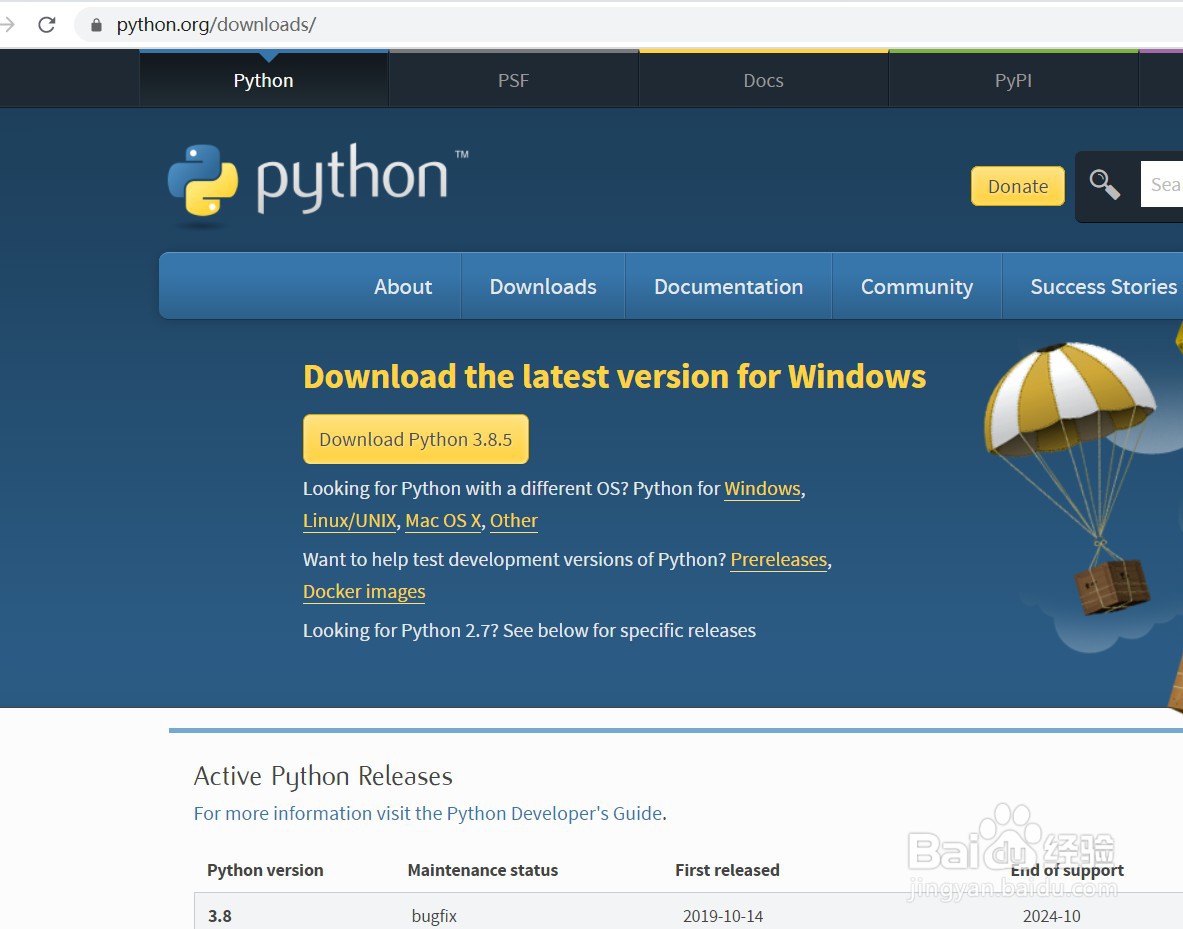1183x929 pixels.
Task: Click the Python logo image
Action: 318,184
